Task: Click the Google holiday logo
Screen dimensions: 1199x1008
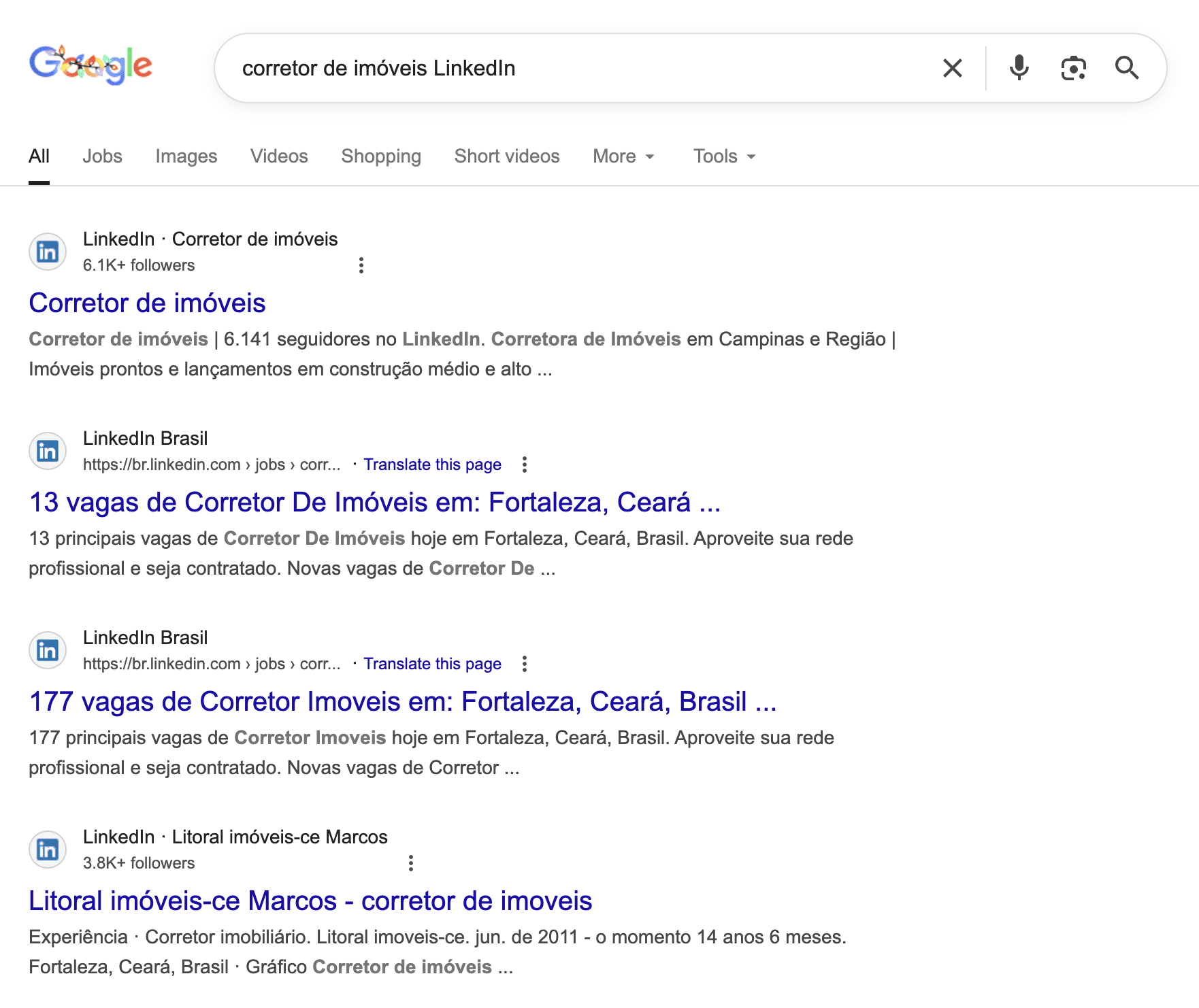Action: (x=91, y=65)
